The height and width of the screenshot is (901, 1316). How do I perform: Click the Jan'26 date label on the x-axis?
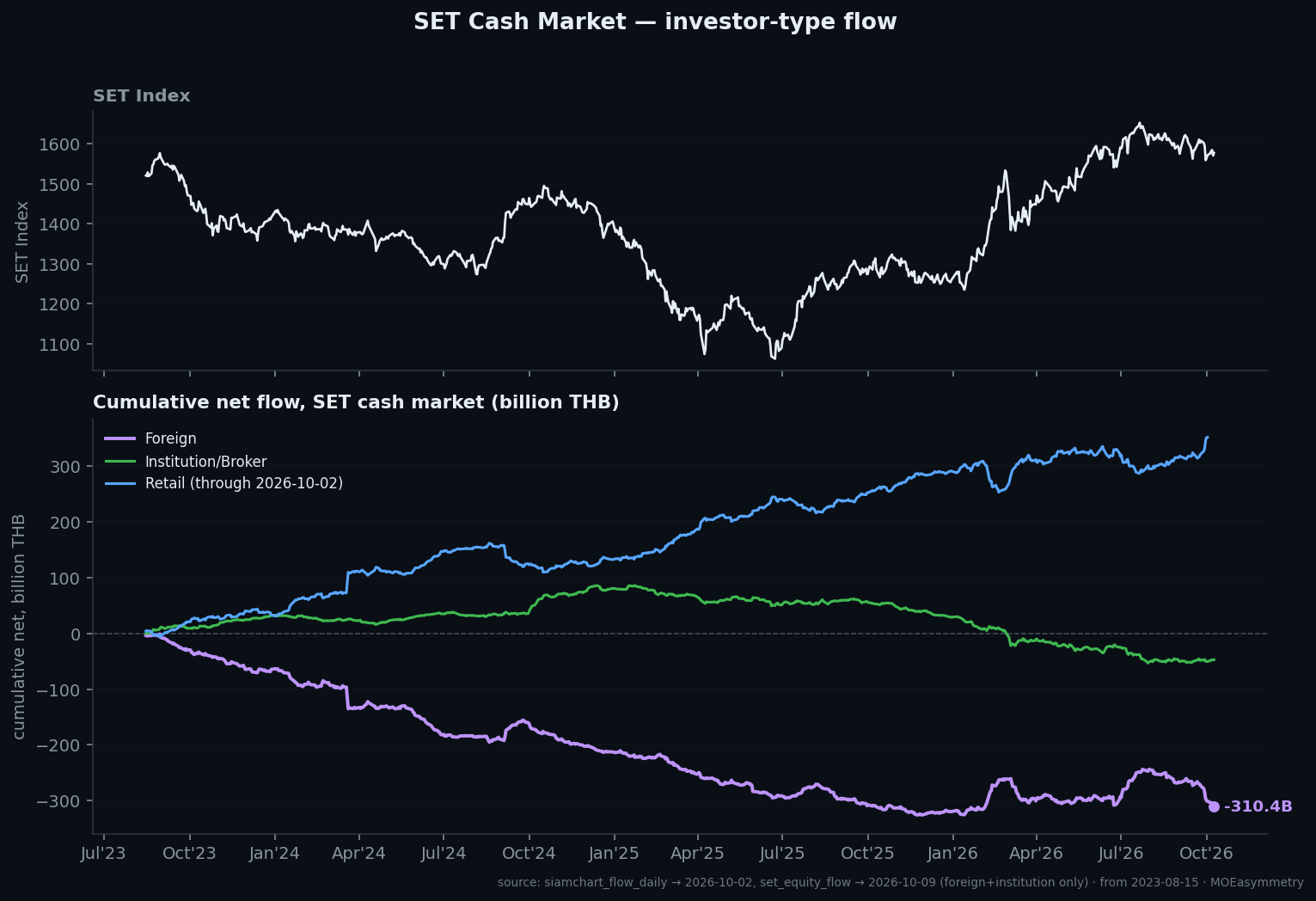pyautogui.click(x=953, y=854)
